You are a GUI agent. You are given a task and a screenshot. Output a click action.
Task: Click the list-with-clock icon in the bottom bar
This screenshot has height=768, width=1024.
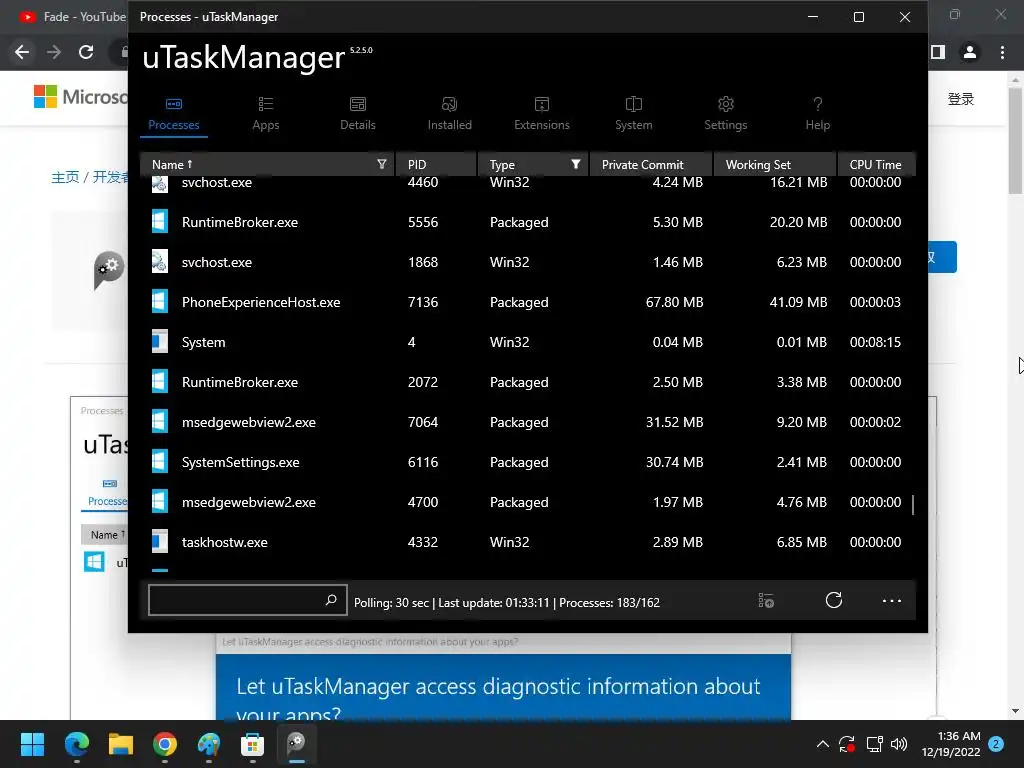[766, 600]
